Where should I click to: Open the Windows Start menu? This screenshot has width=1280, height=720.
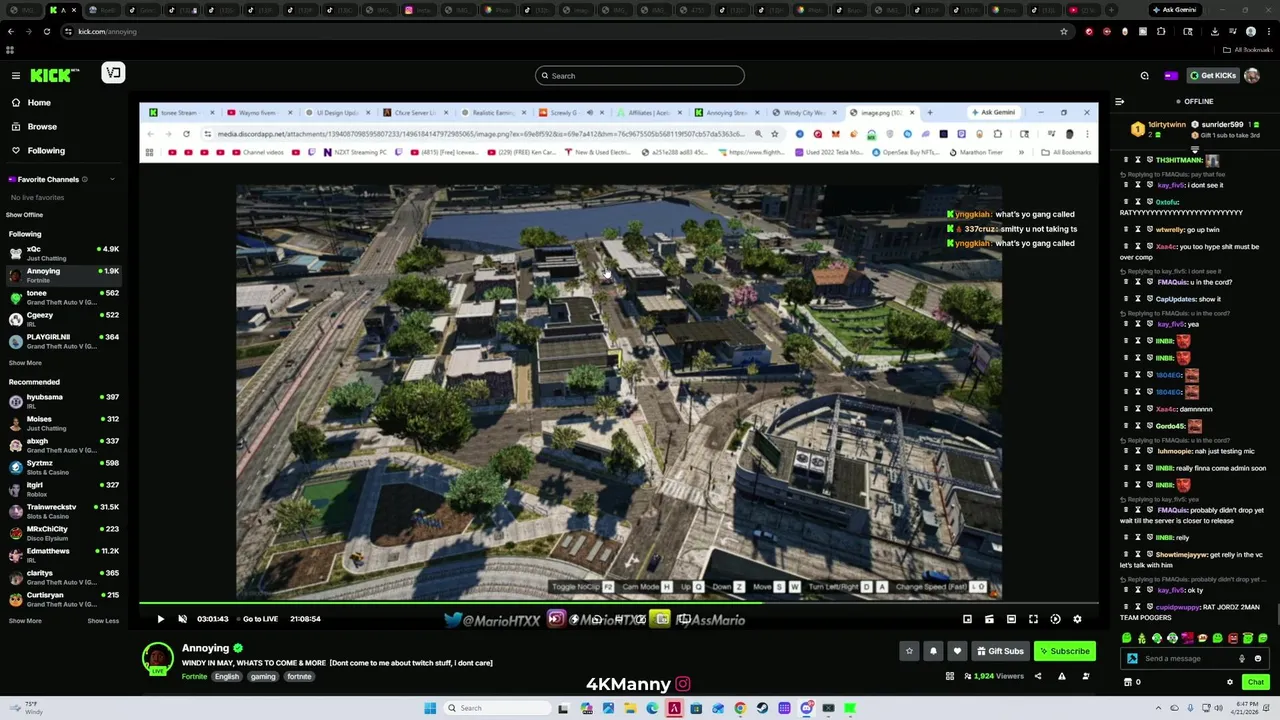(430, 708)
